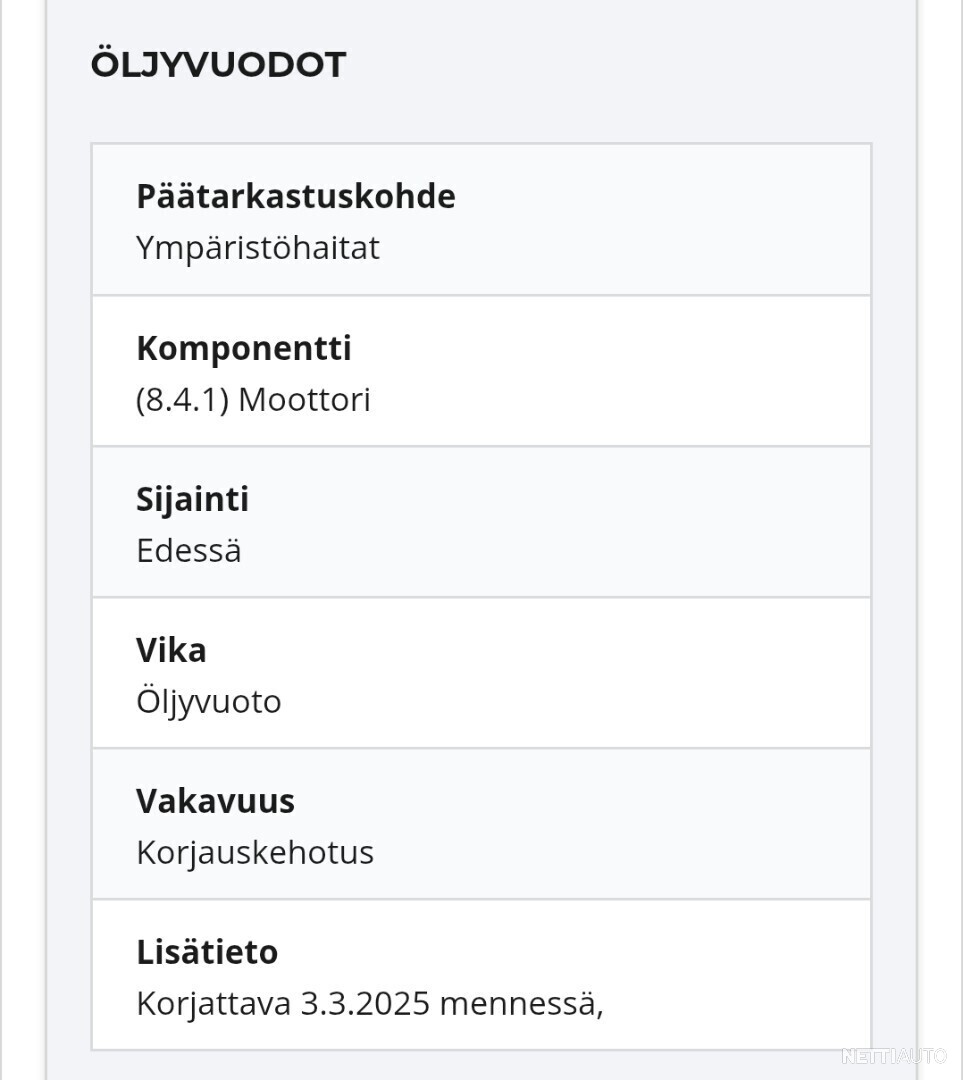963x1080 pixels.
Task: Click the Komponentti table row
Action: (x=482, y=371)
